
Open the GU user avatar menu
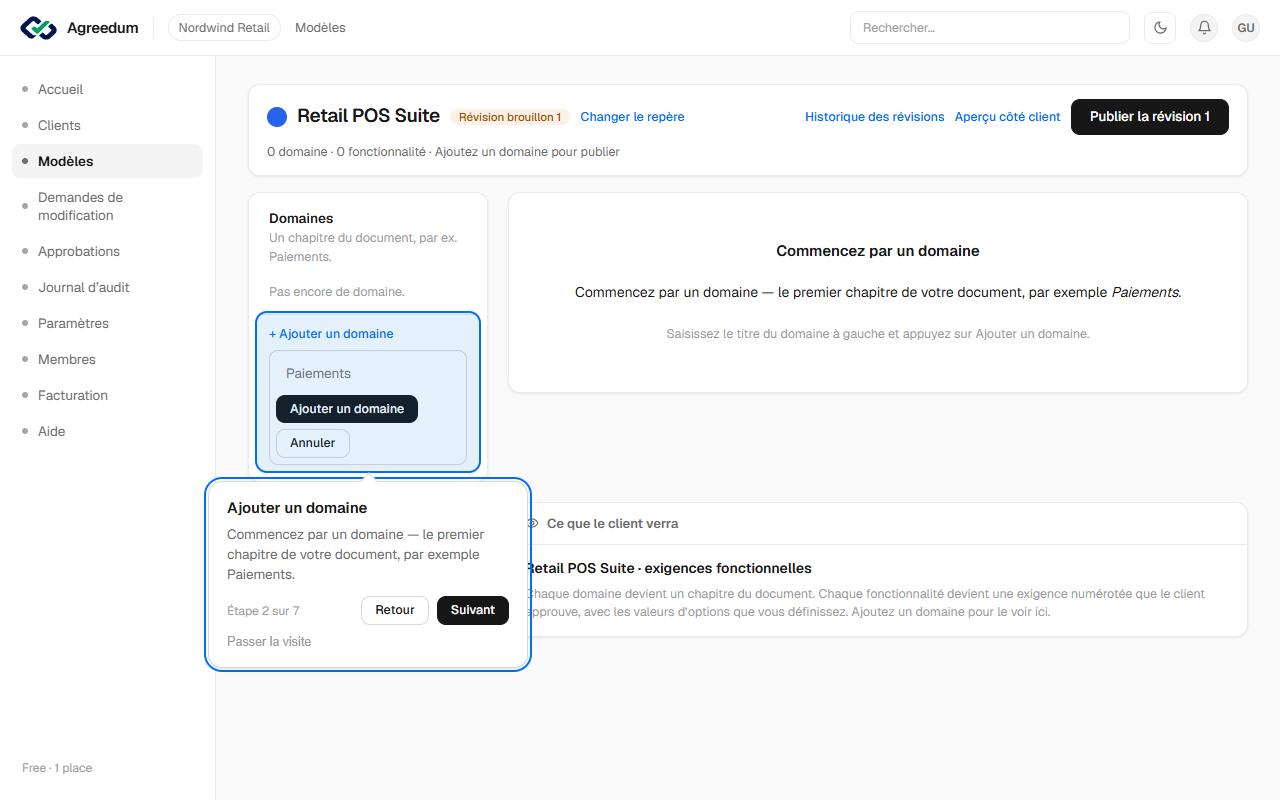click(x=1246, y=28)
